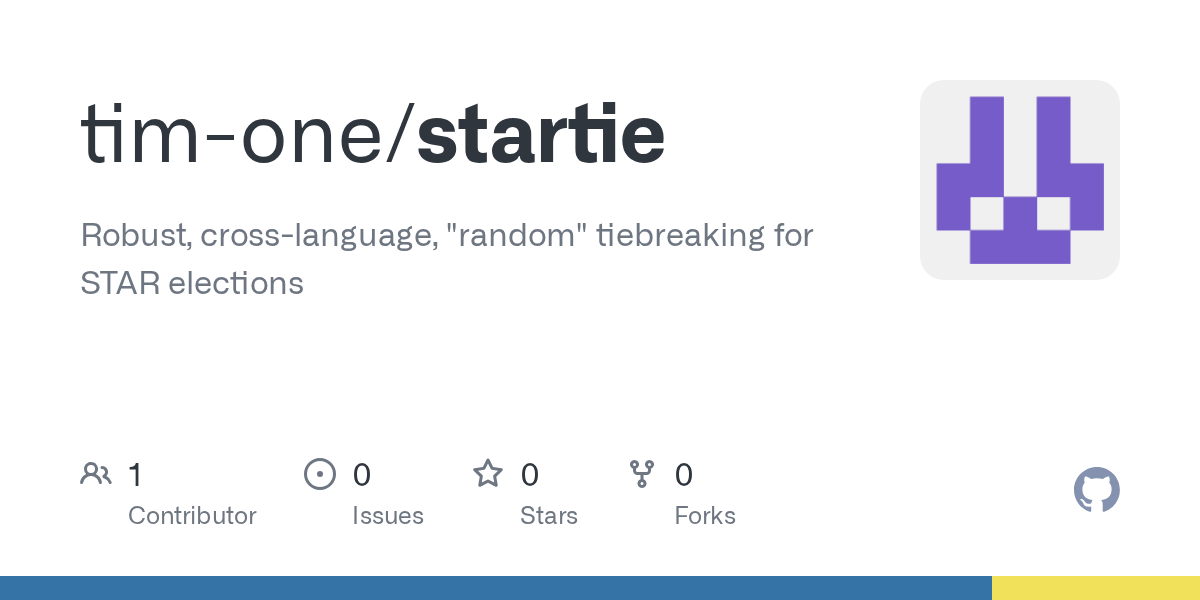Select the Issues label

387,516
